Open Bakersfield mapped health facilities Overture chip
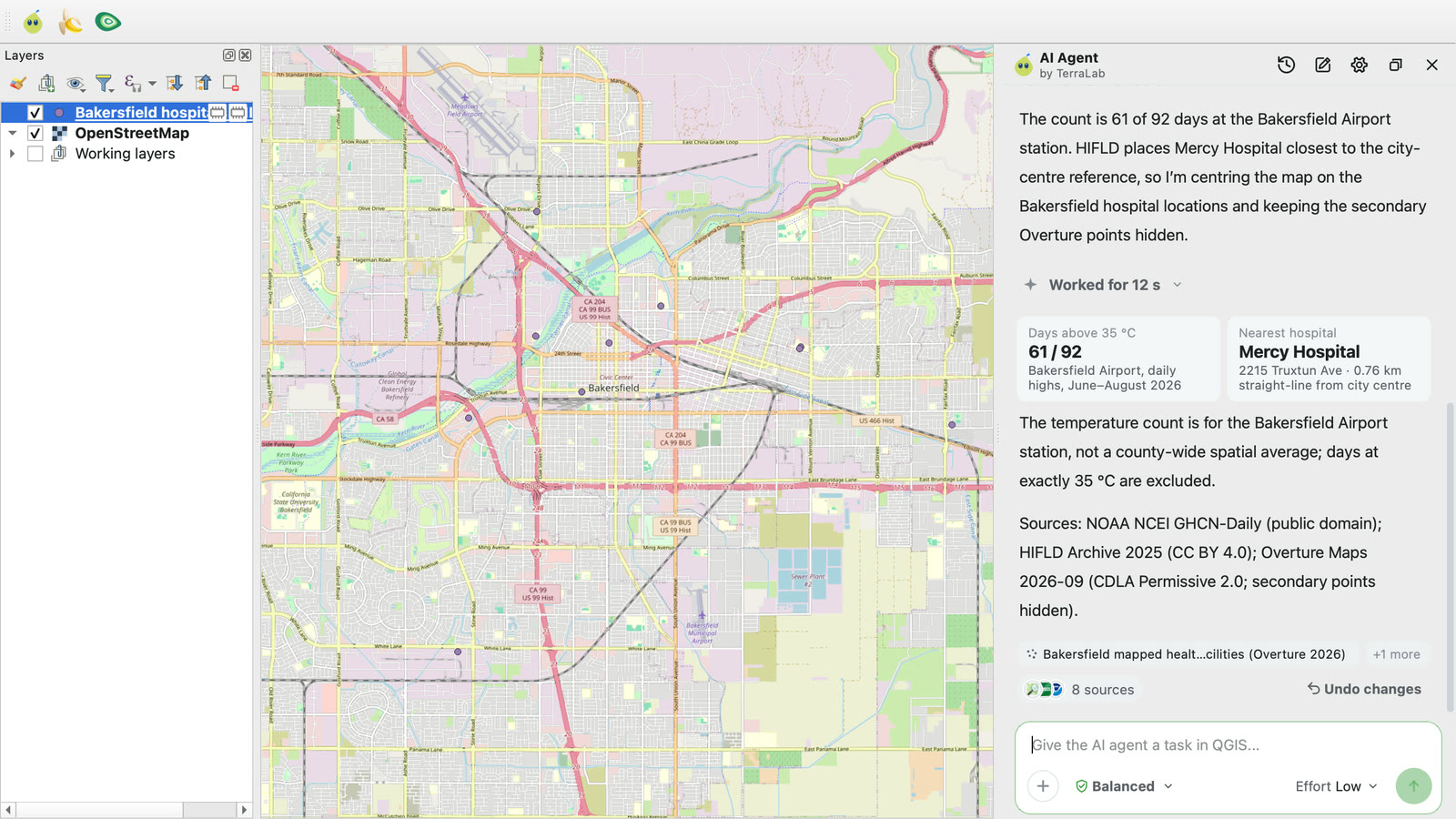Screen dimensions: 1456x819 (1187, 654)
